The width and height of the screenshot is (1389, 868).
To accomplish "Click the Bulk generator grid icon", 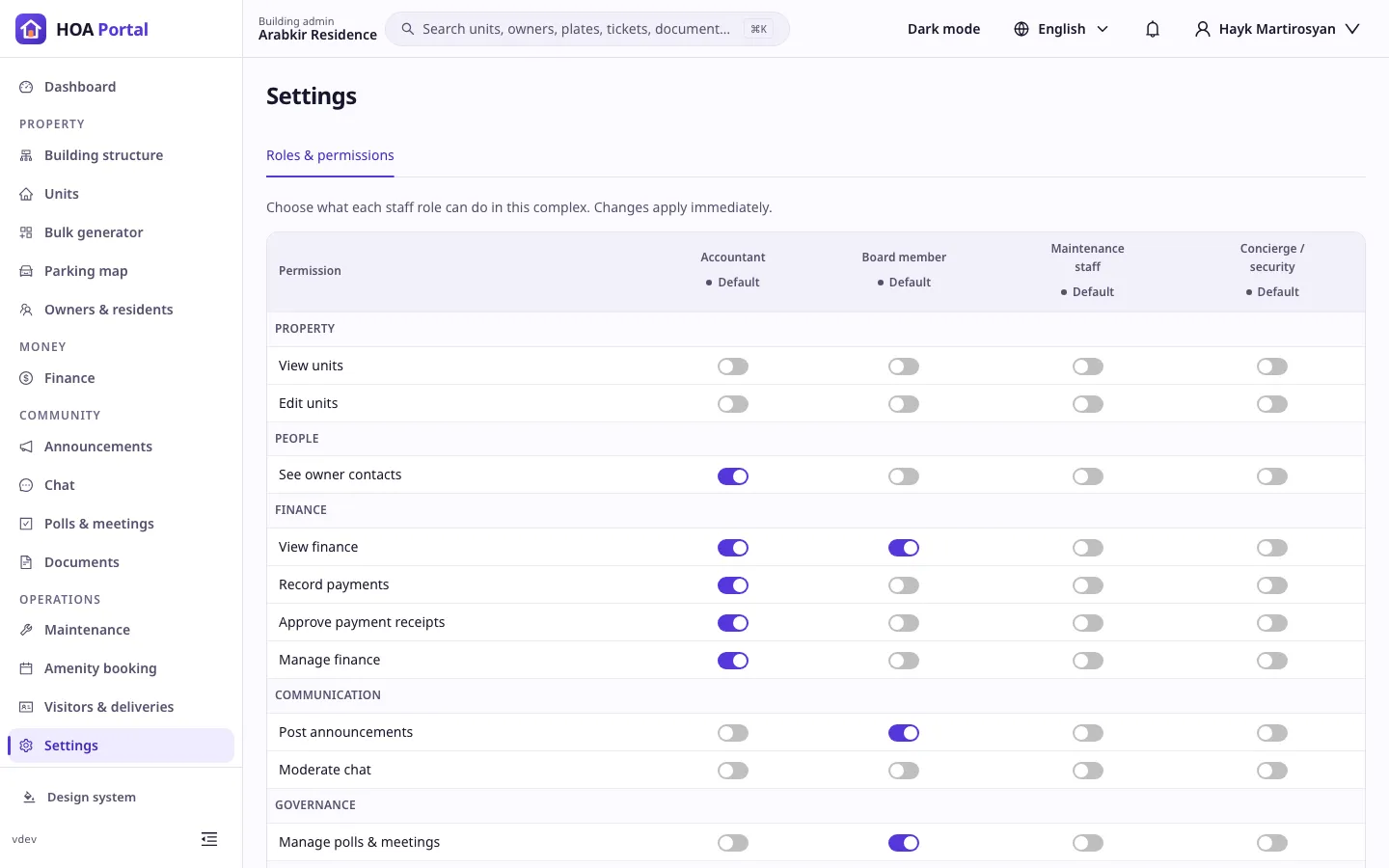I will click(26, 232).
